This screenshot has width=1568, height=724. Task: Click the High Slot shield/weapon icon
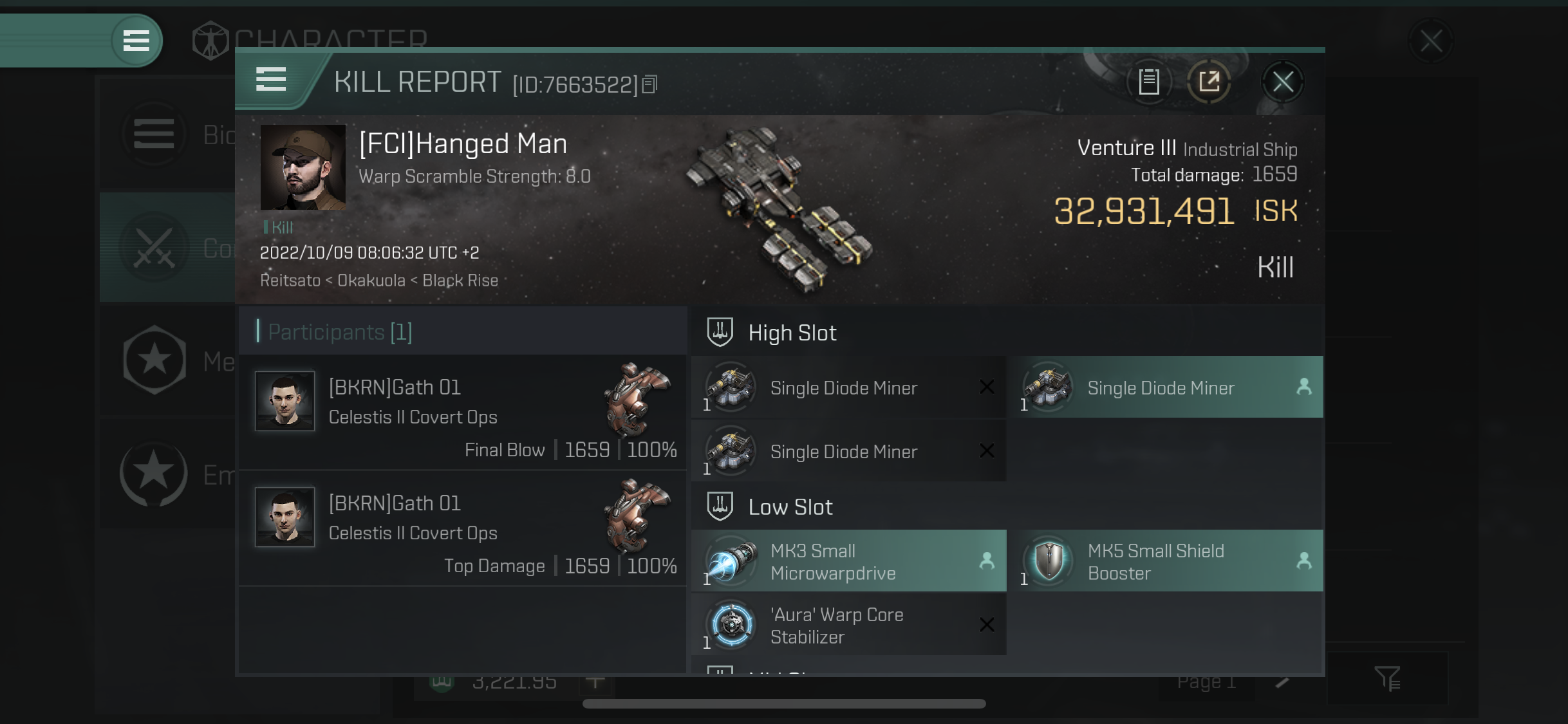point(720,332)
